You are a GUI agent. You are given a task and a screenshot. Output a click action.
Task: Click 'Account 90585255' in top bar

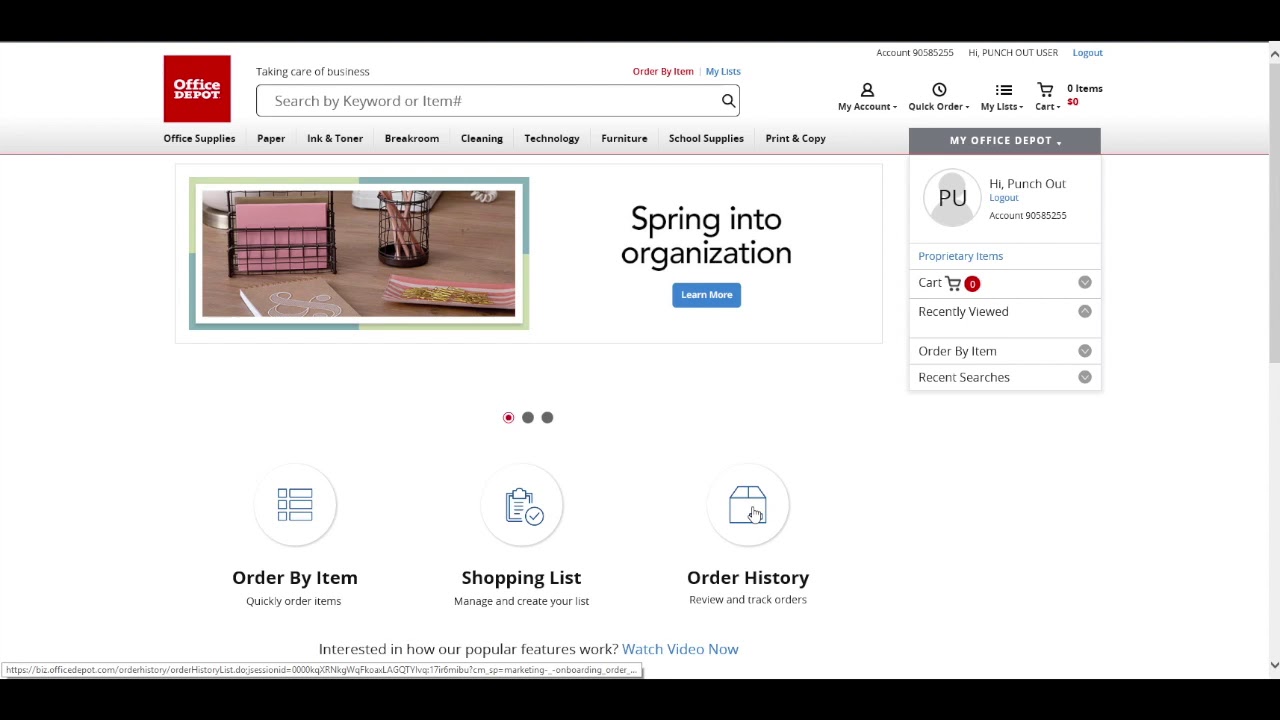[915, 53]
